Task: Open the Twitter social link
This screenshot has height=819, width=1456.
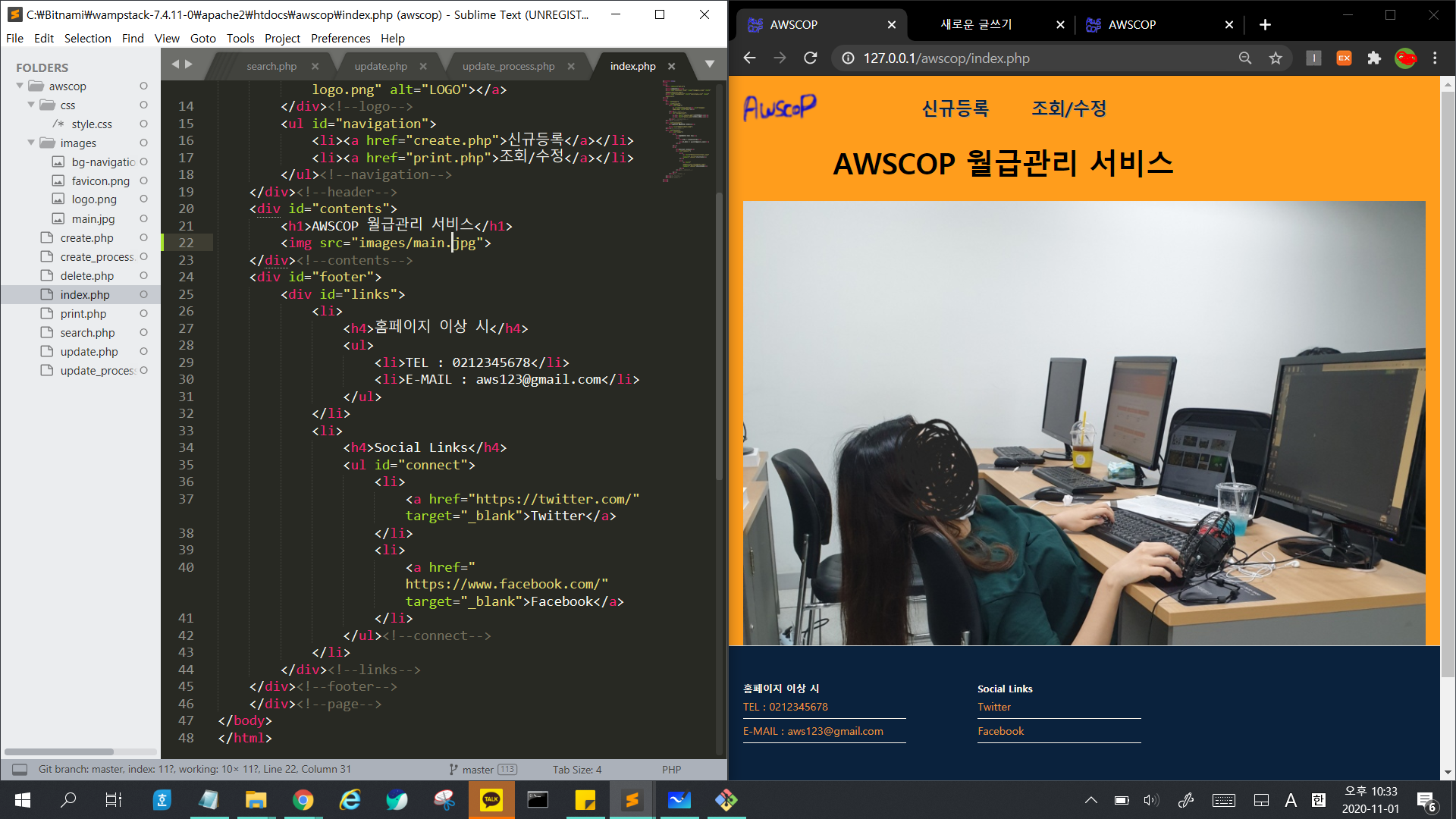Action: pyautogui.click(x=993, y=707)
